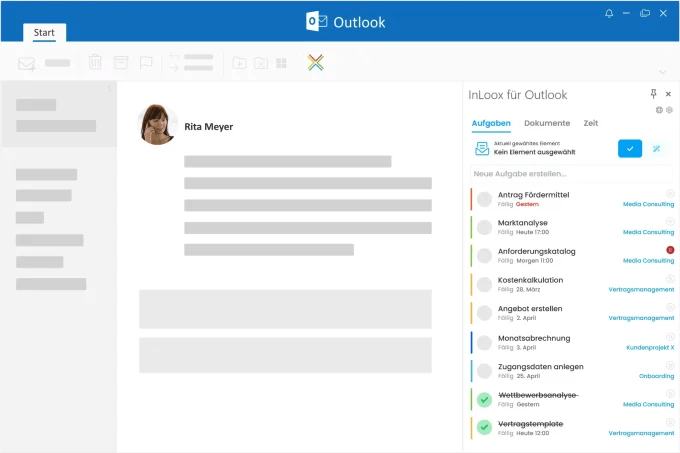Click the InLoox colorful X toolbar icon
The width and height of the screenshot is (680, 453).
315,63
